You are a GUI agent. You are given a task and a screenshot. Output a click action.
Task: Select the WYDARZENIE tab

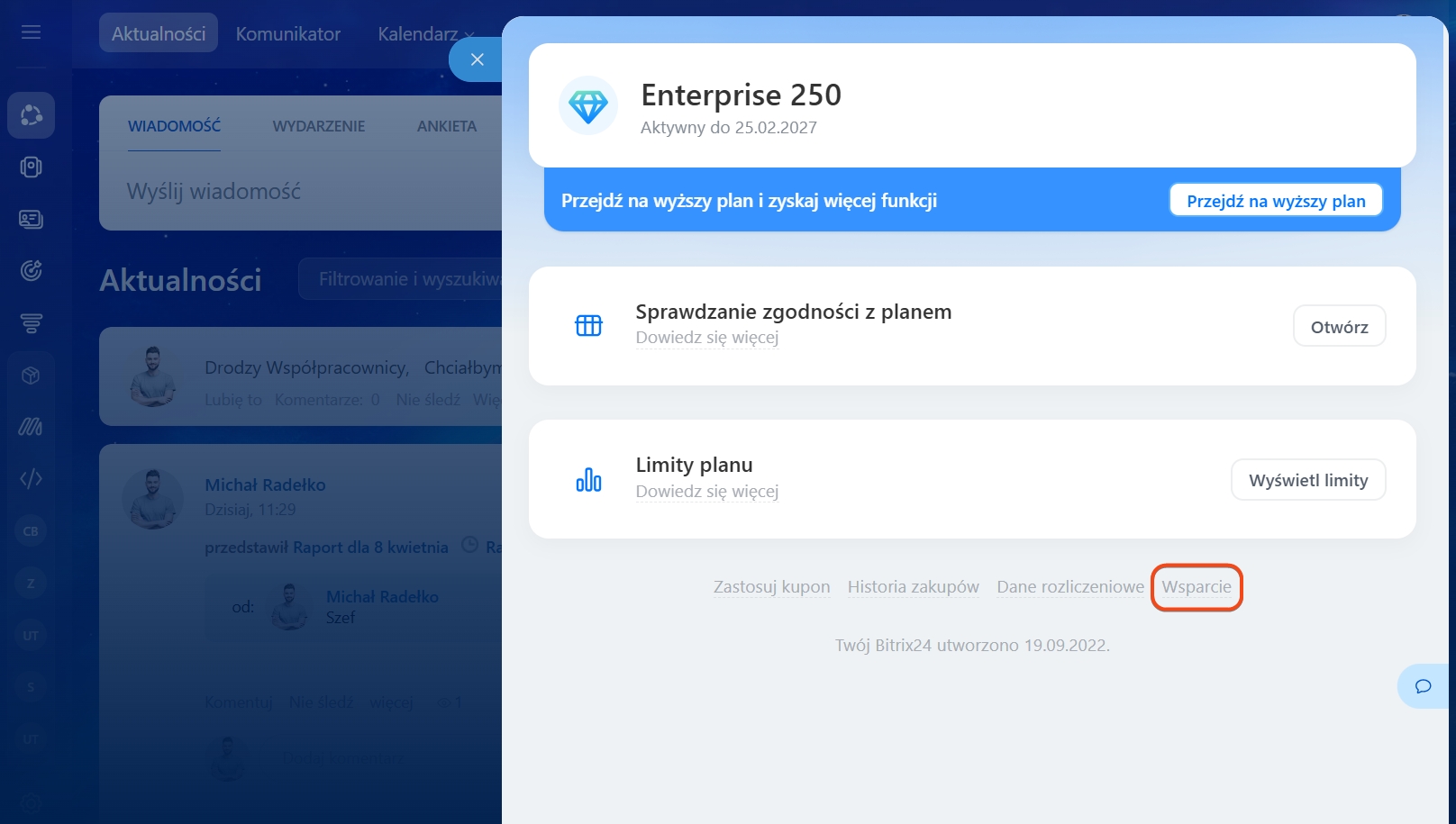click(319, 126)
